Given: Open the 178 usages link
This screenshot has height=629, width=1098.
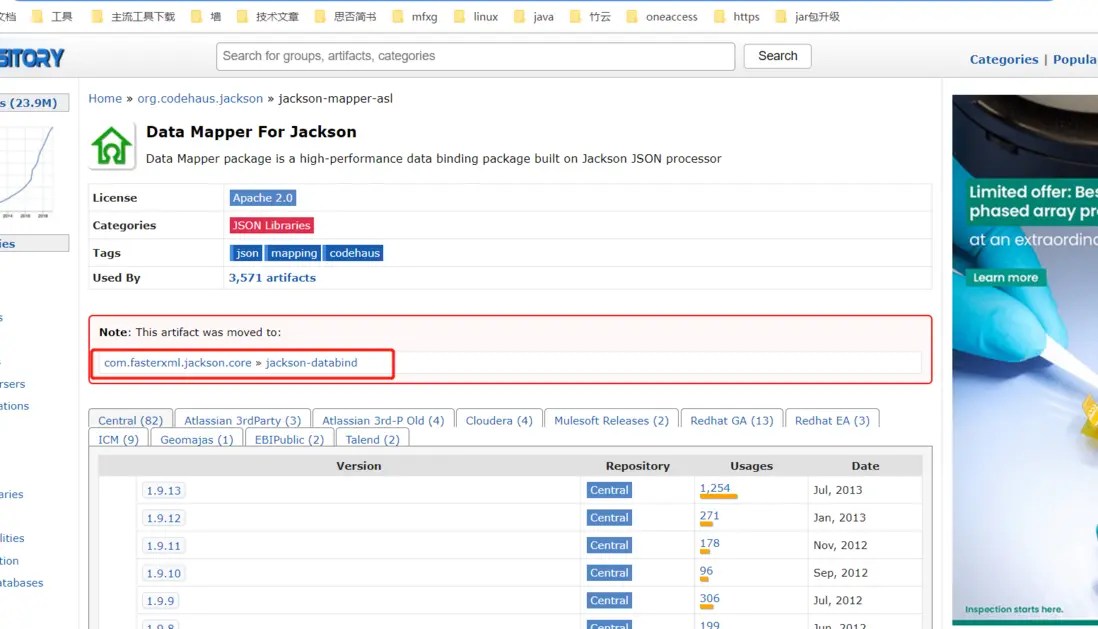Looking at the screenshot, I should [x=709, y=543].
